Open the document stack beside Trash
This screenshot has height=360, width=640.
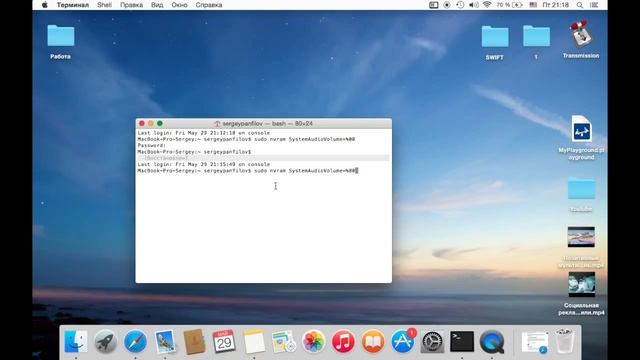[535, 342]
